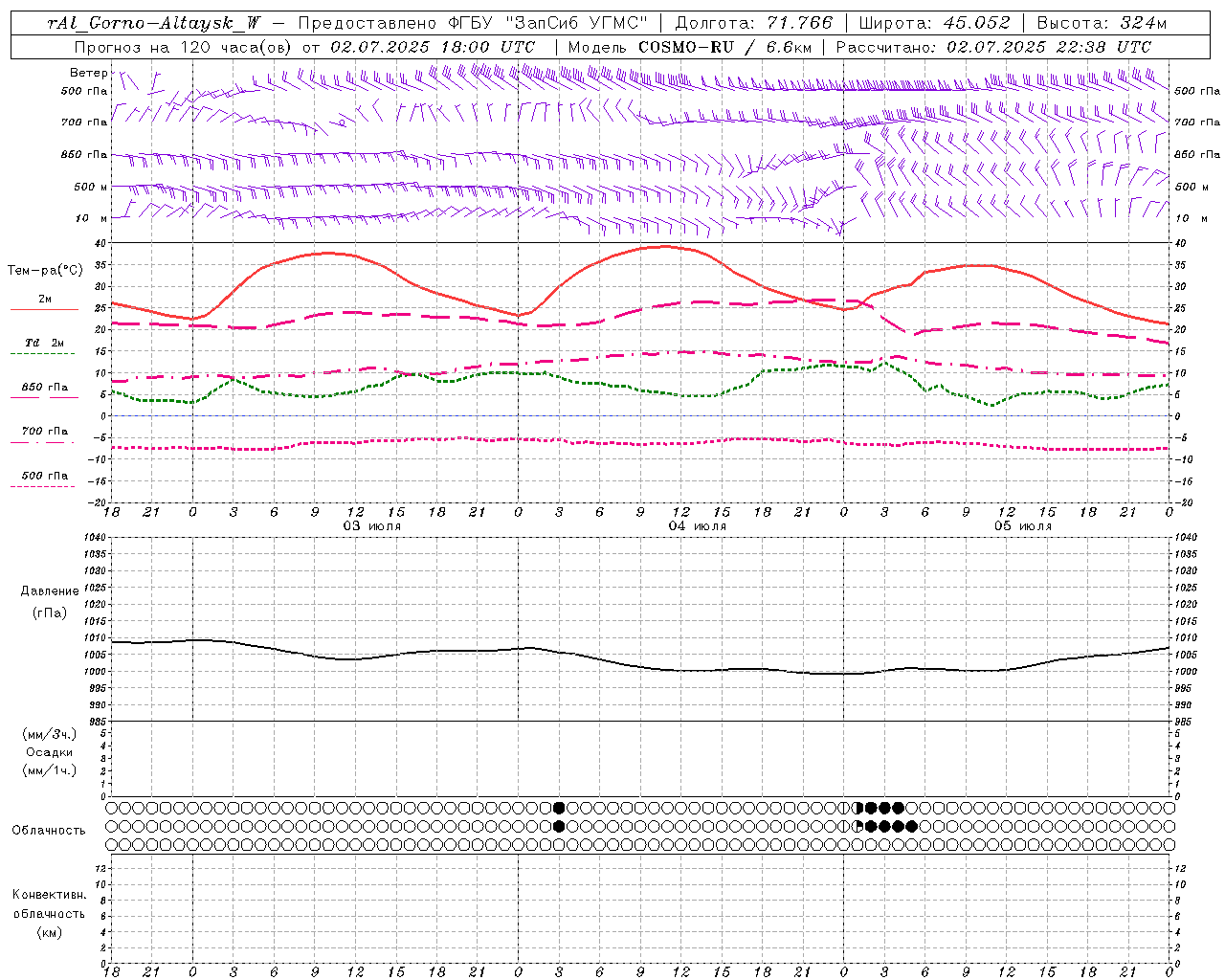Image resolution: width=1225 pixels, height=980 pixels.
Task: Click the forecast start 02.07.2025 18:00 UTC
Action: pos(433,47)
